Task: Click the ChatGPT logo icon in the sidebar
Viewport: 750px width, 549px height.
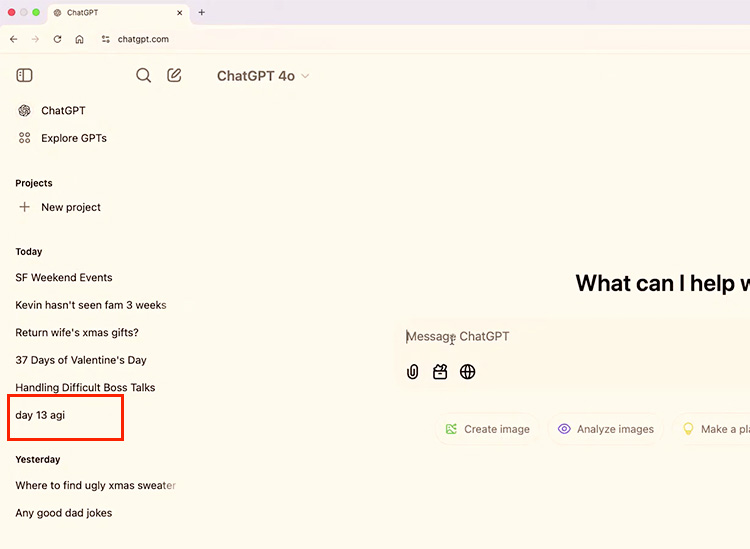Action: pyautogui.click(x=24, y=110)
